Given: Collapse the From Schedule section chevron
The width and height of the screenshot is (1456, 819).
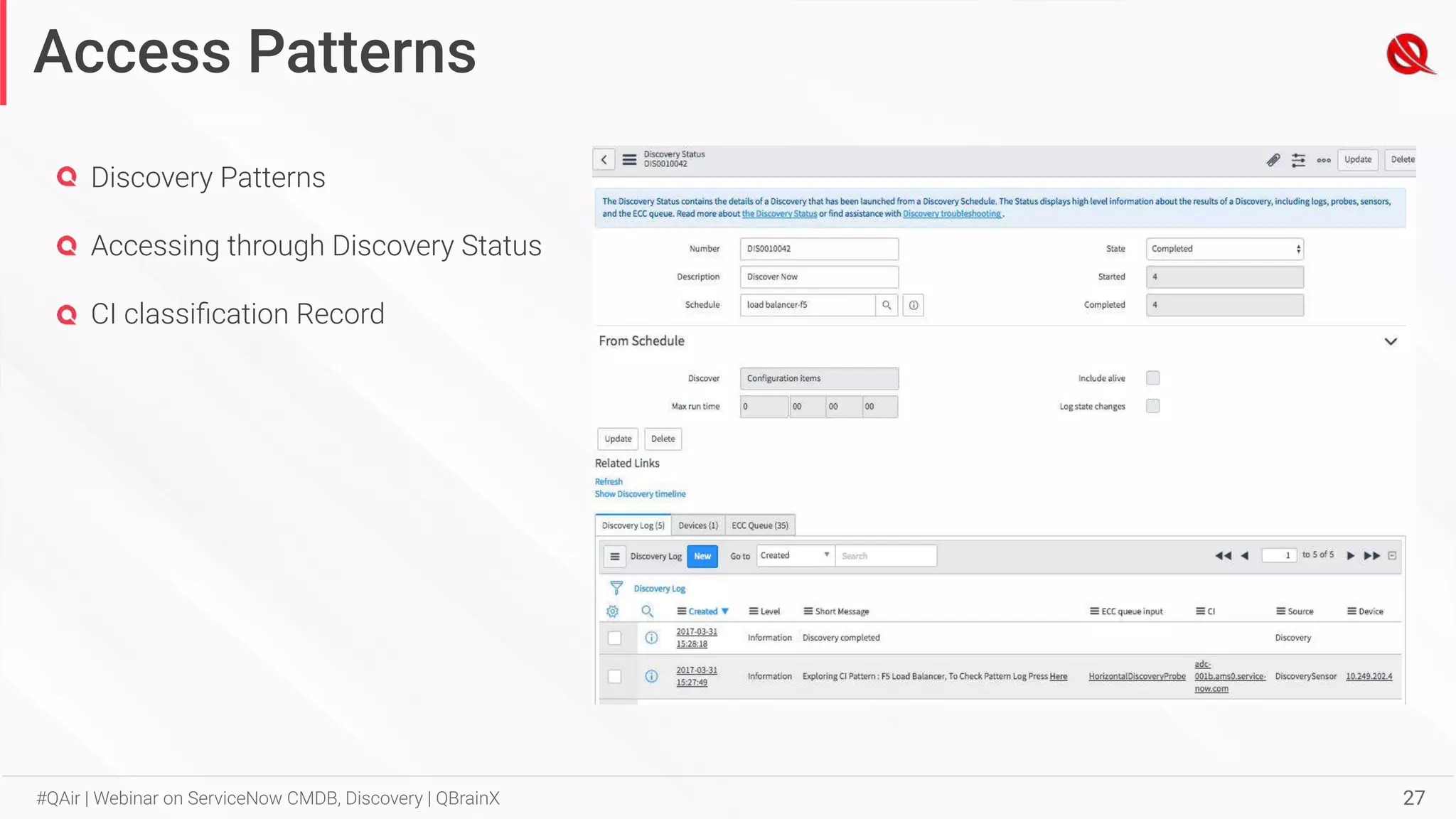Looking at the screenshot, I should [1391, 341].
